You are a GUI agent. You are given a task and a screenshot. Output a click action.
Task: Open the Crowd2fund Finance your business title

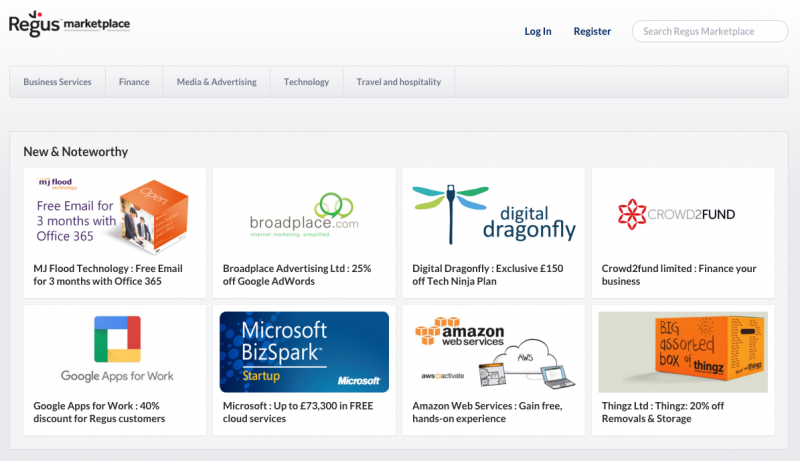coord(679,275)
